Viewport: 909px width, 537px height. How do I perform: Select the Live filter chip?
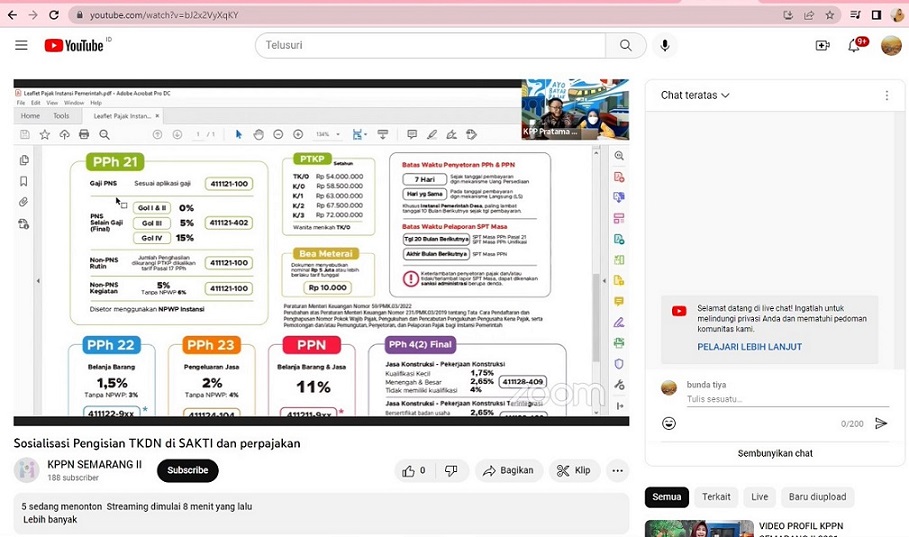(x=760, y=497)
